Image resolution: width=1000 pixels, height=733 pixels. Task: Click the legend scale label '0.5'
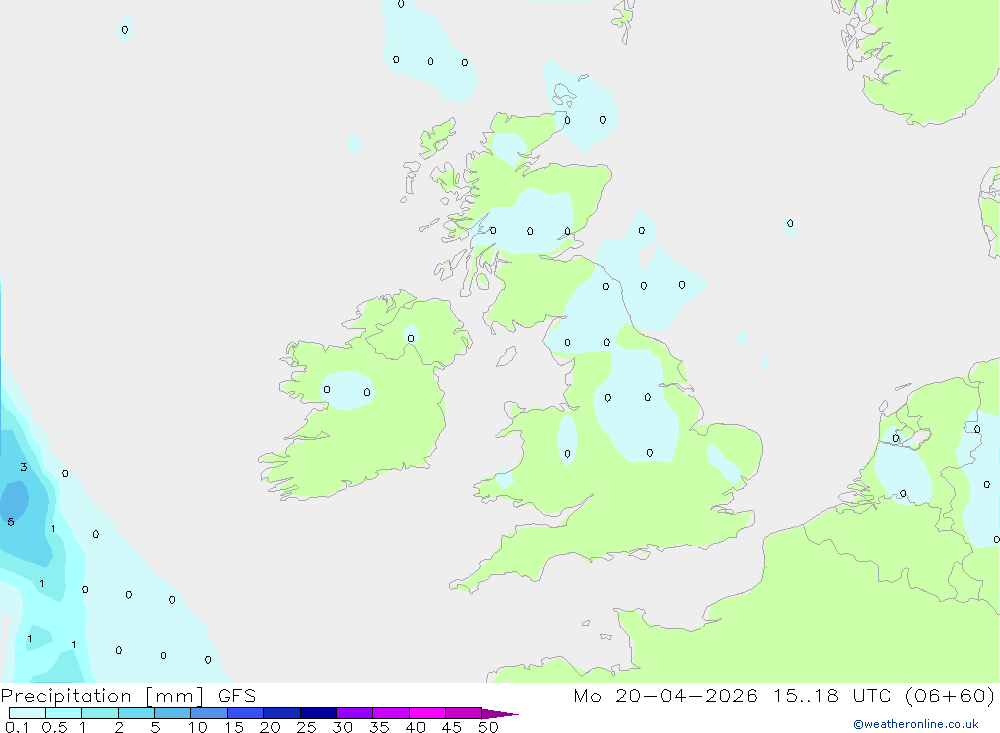coord(54,727)
